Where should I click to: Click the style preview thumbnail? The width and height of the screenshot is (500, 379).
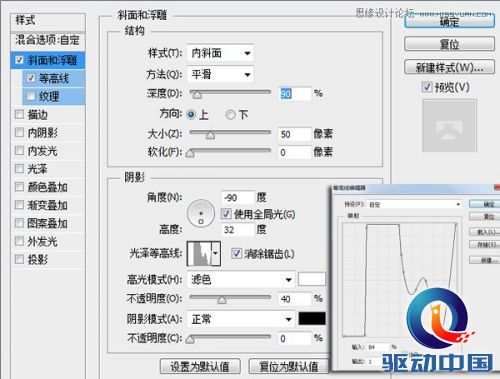(x=449, y=126)
